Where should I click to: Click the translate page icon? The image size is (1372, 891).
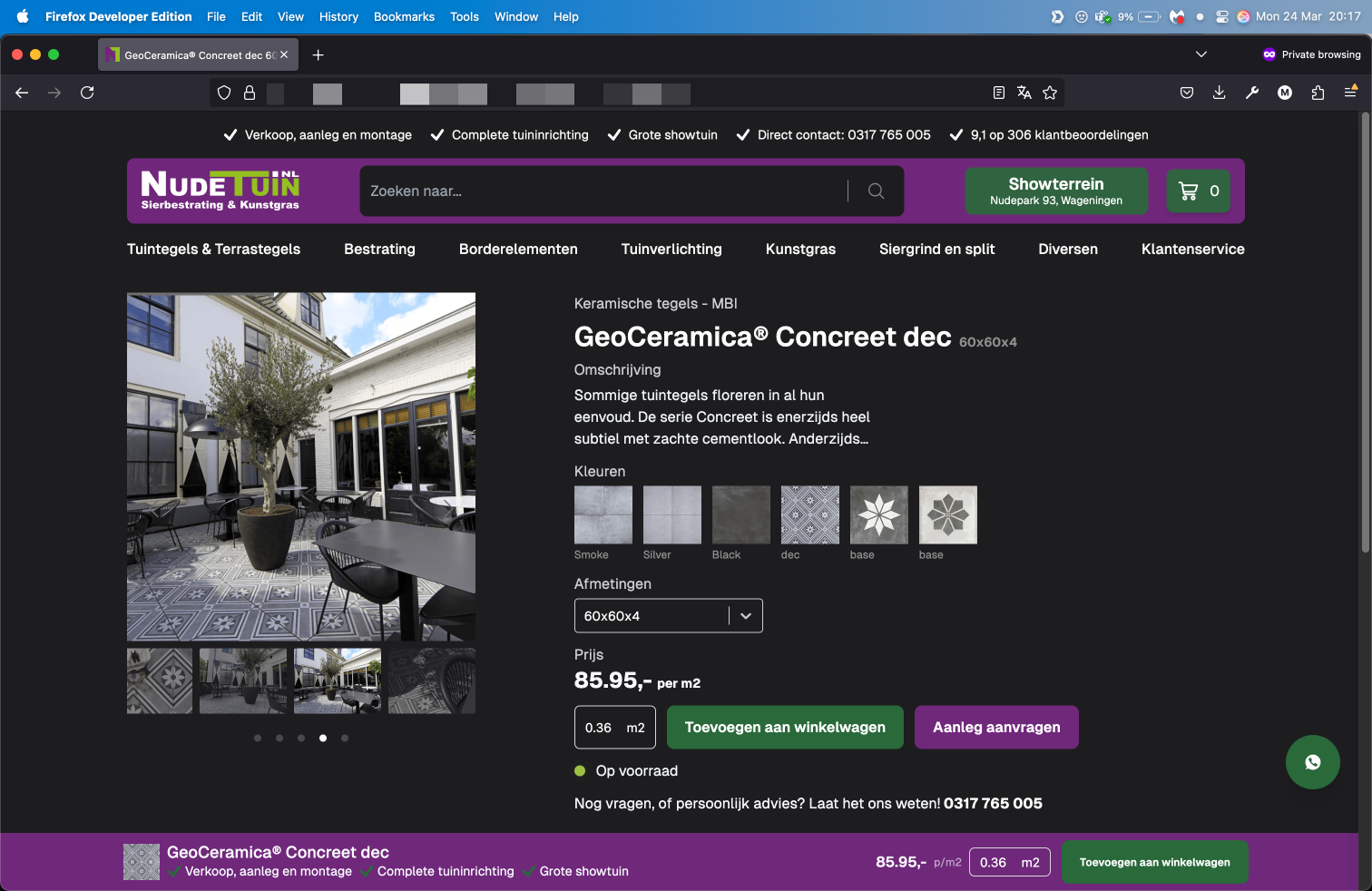(x=1024, y=93)
